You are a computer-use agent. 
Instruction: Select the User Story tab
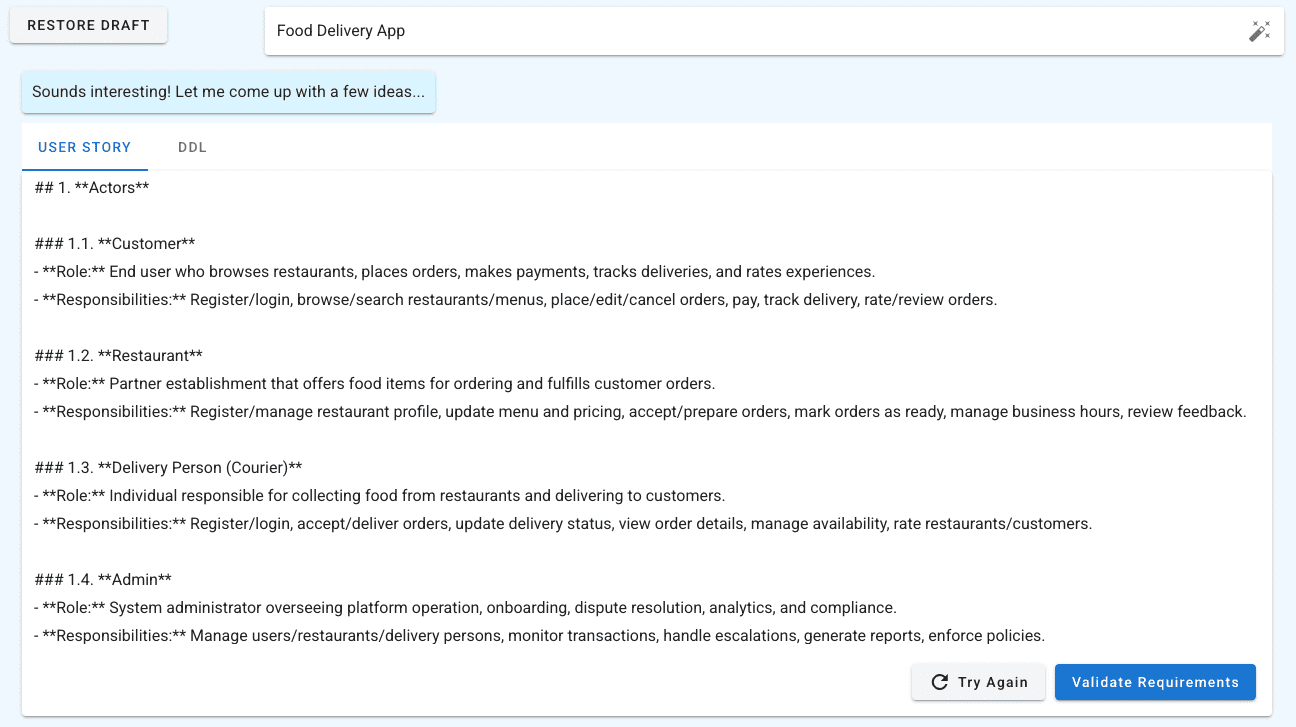(x=85, y=147)
